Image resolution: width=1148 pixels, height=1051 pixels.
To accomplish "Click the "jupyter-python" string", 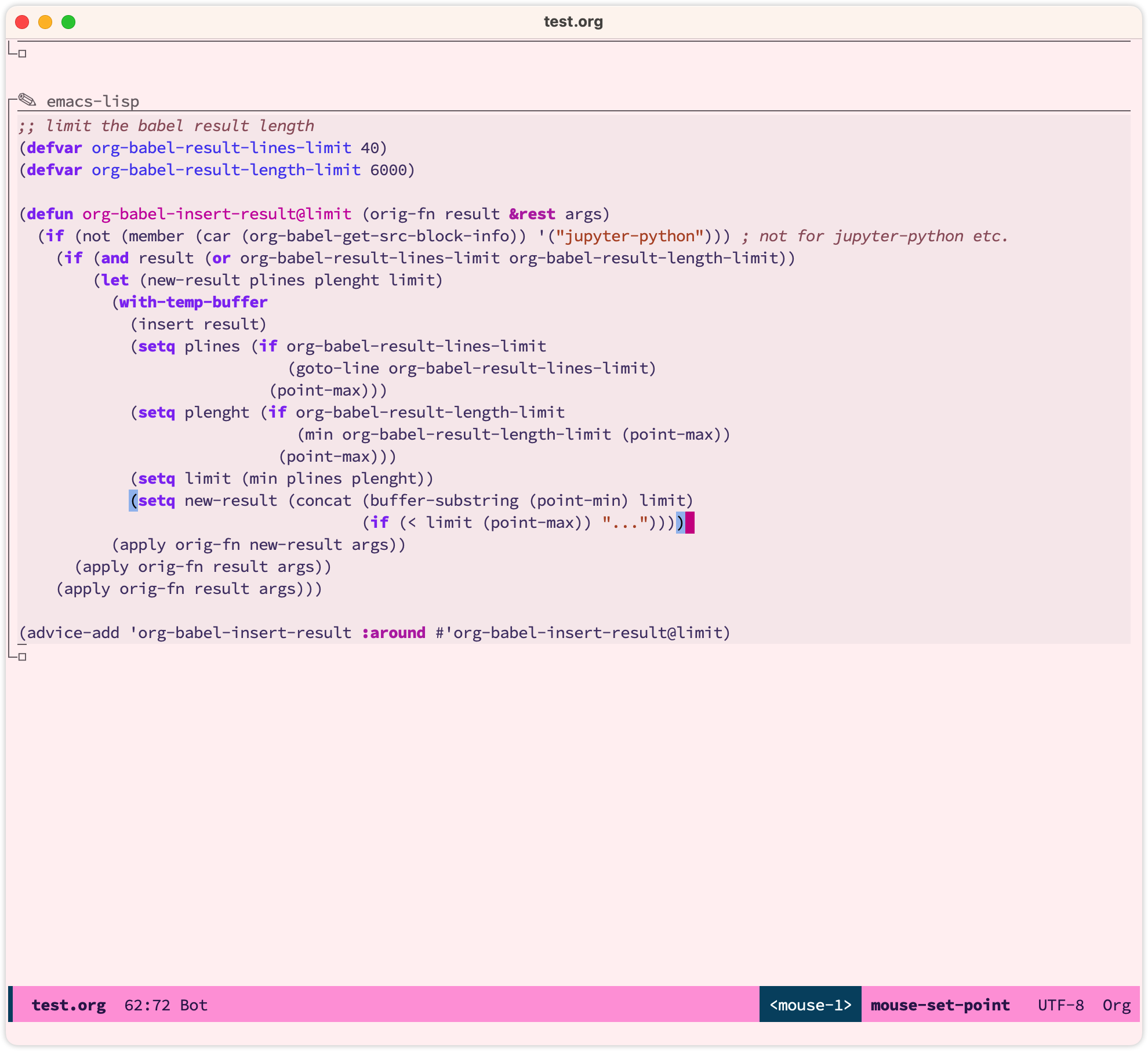I will 630,236.
